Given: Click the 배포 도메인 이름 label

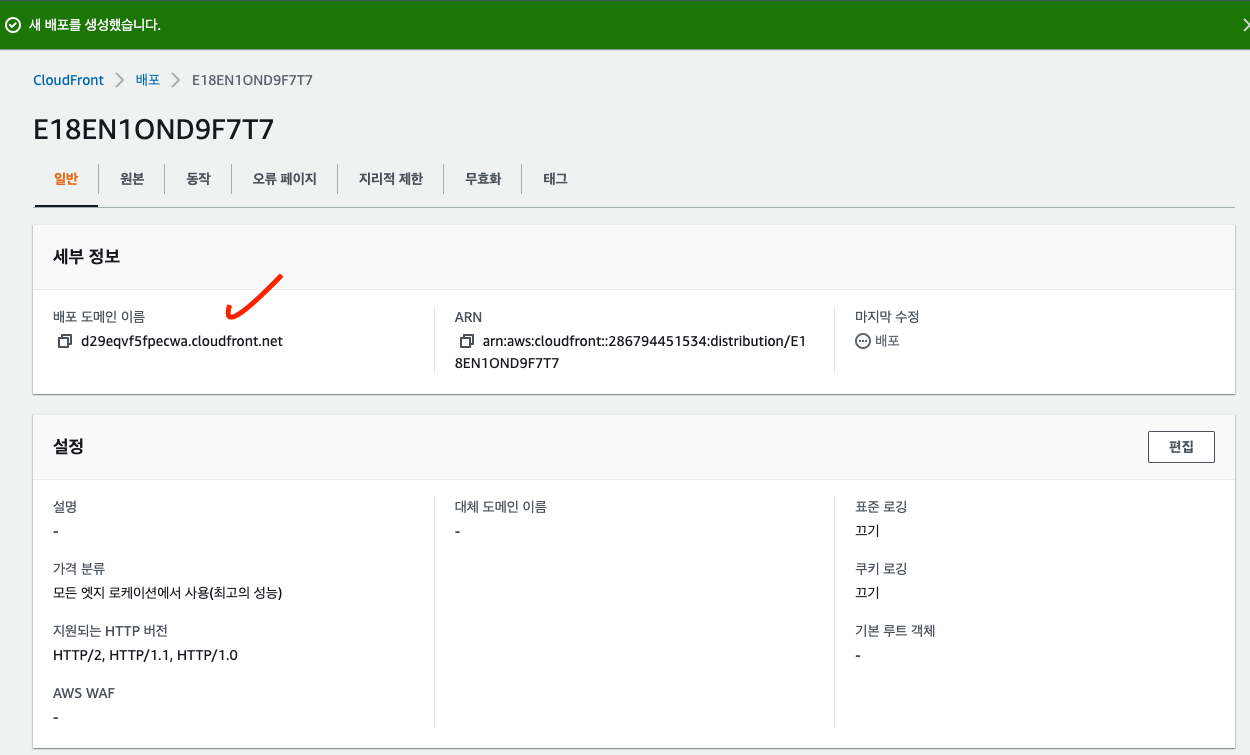Looking at the screenshot, I should click(x=99, y=317).
